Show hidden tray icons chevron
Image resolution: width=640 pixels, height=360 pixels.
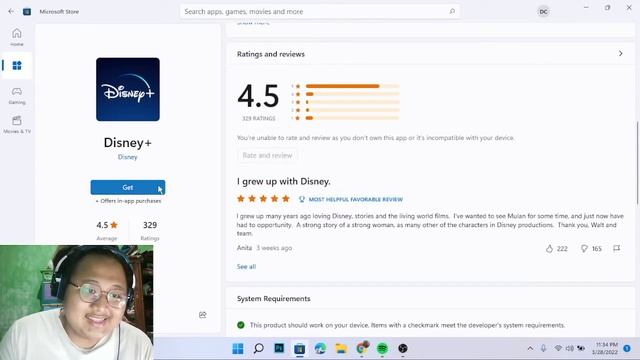click(x=530, y=349)
